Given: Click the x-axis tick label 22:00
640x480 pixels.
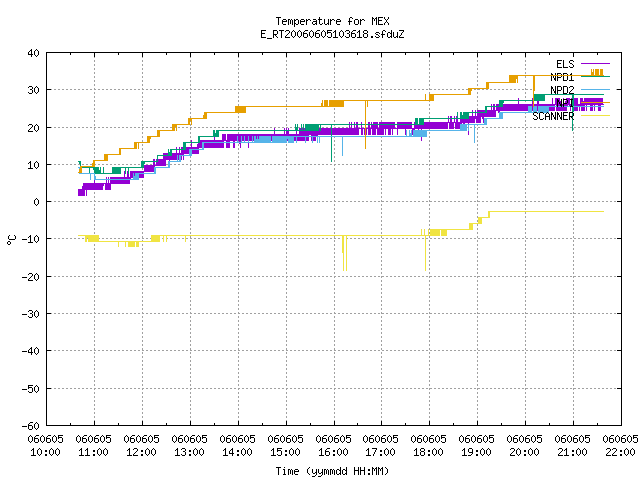Looking at the screenshot, I should coord(620,452).
